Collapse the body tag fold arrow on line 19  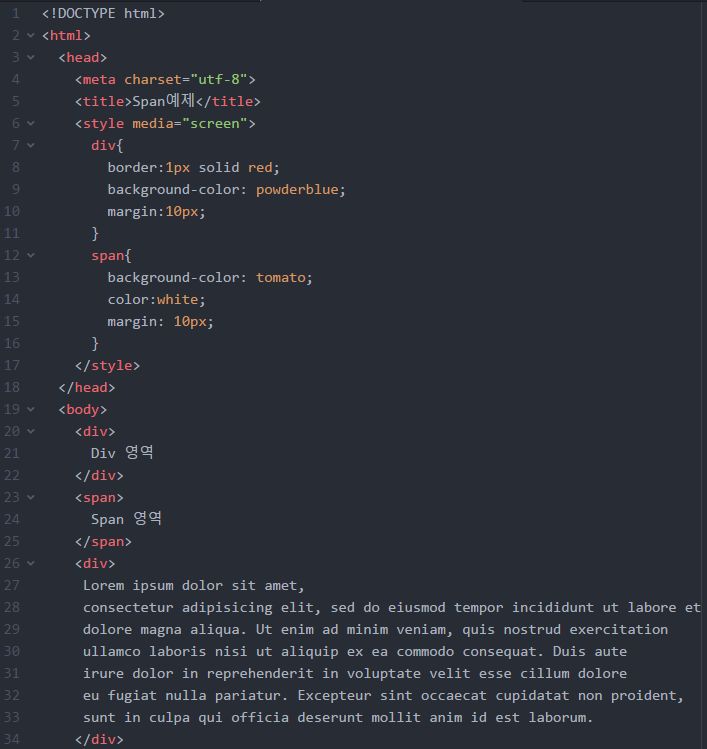click(x=31, y=409)
